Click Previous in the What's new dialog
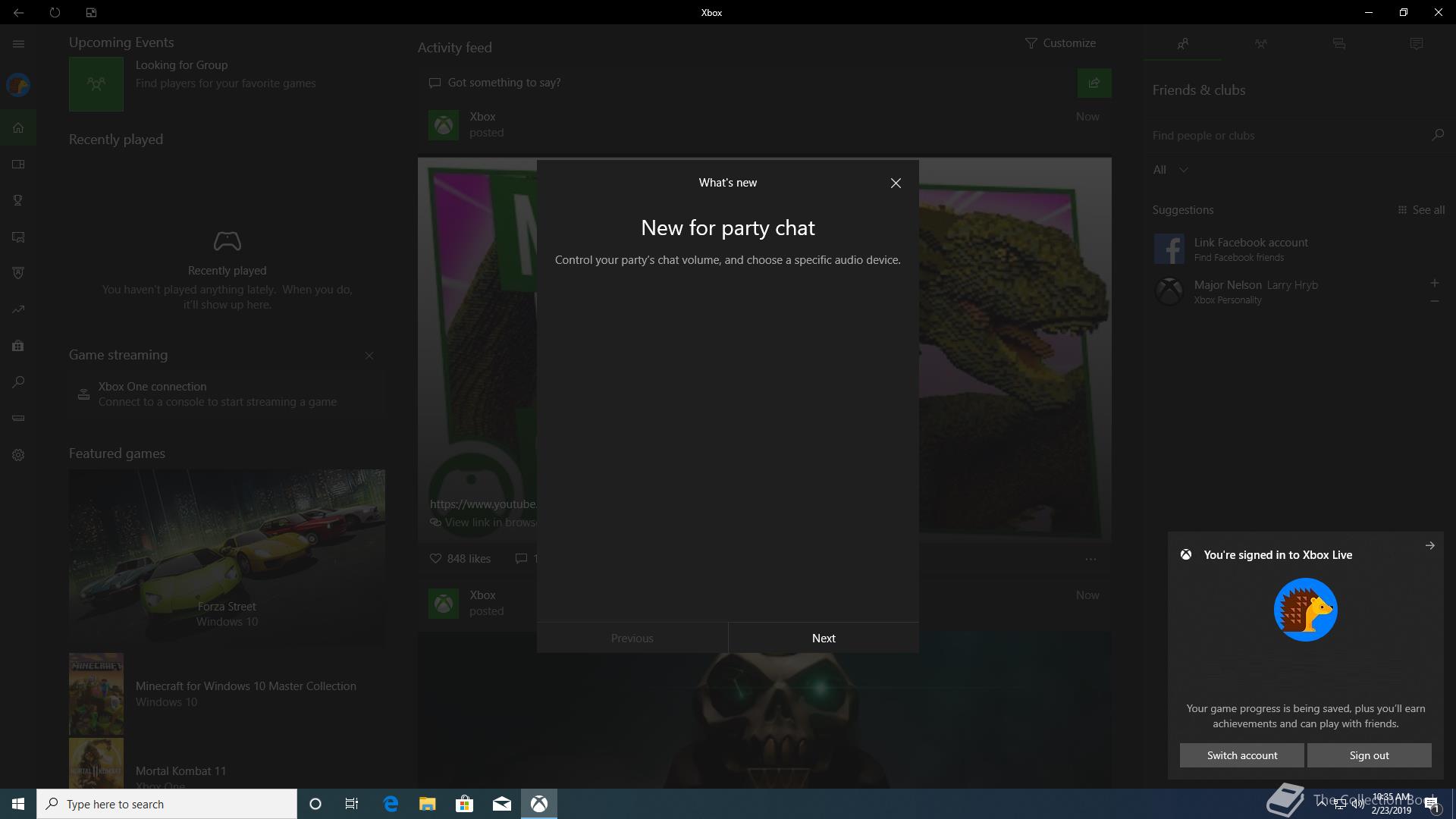 pyautogui.click(x=632, y=638)
